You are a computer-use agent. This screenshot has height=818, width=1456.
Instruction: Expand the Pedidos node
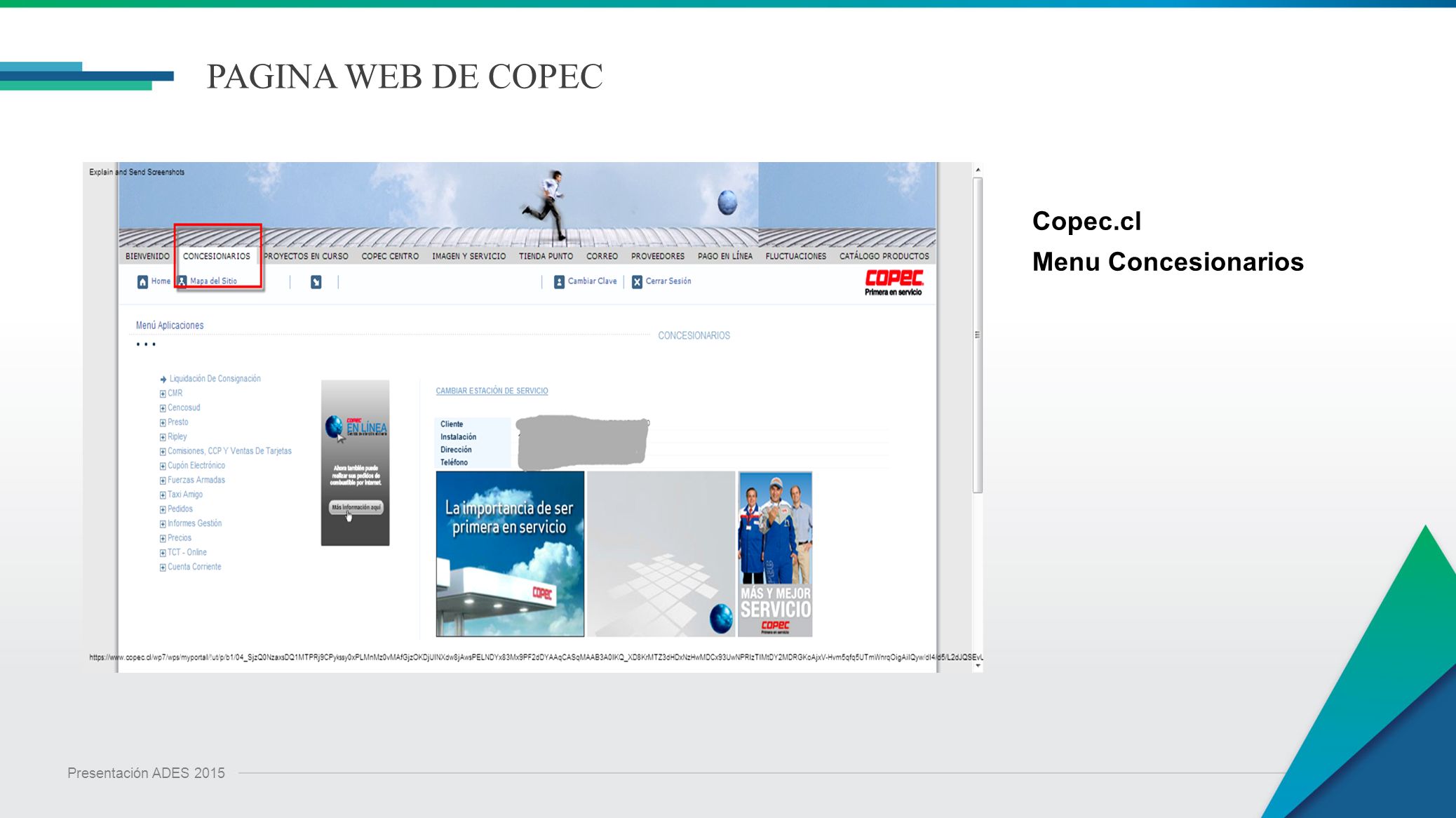tap(163, 509)
